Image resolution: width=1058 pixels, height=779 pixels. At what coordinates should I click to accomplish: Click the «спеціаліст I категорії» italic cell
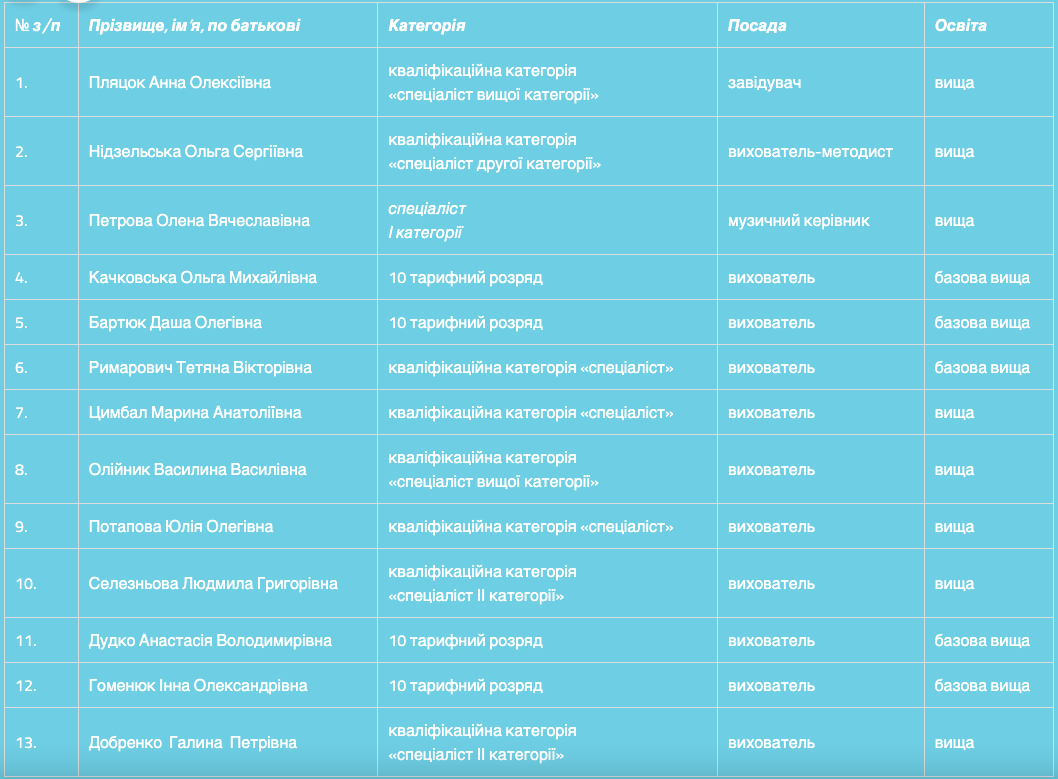coord(427,221)
